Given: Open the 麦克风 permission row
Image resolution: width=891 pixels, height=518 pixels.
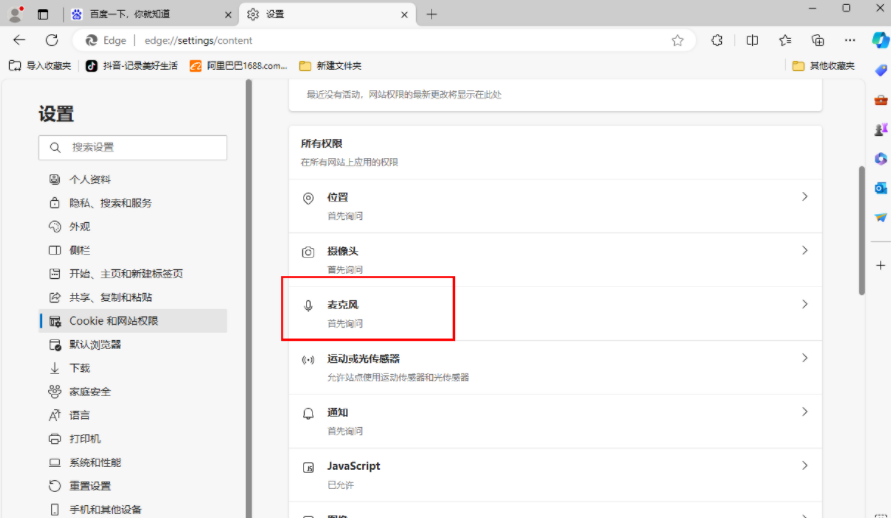Looking at the screenshot, I should click(x=555, y=314).
